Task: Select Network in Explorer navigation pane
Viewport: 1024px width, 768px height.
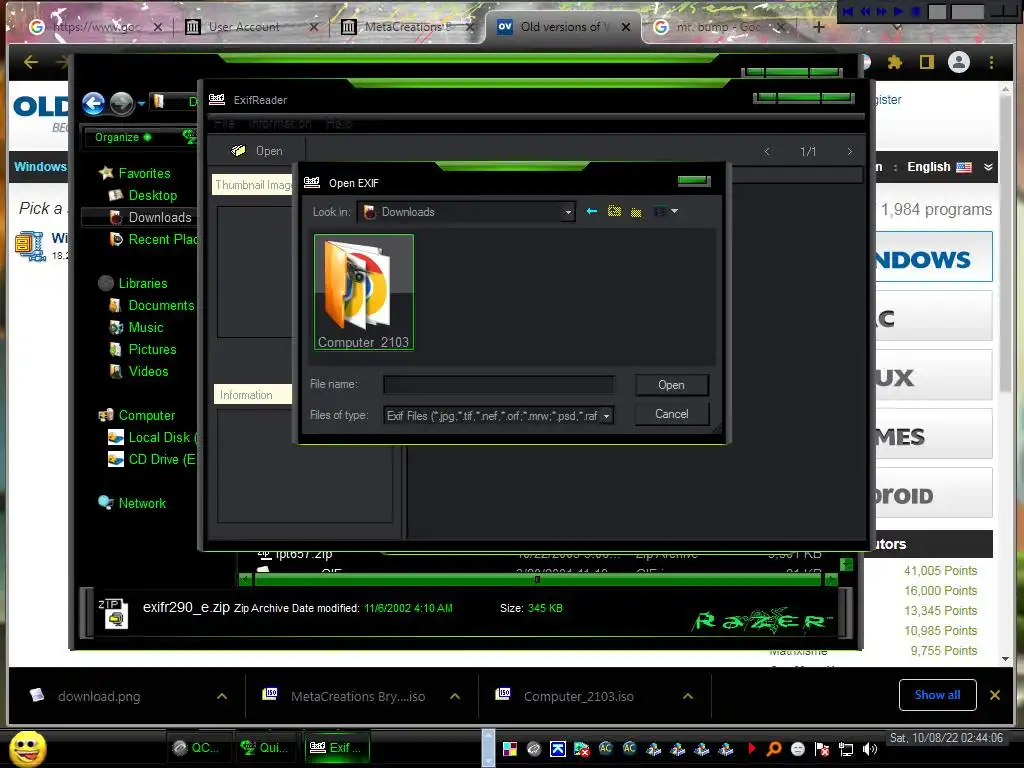Action: coord(142,504)
